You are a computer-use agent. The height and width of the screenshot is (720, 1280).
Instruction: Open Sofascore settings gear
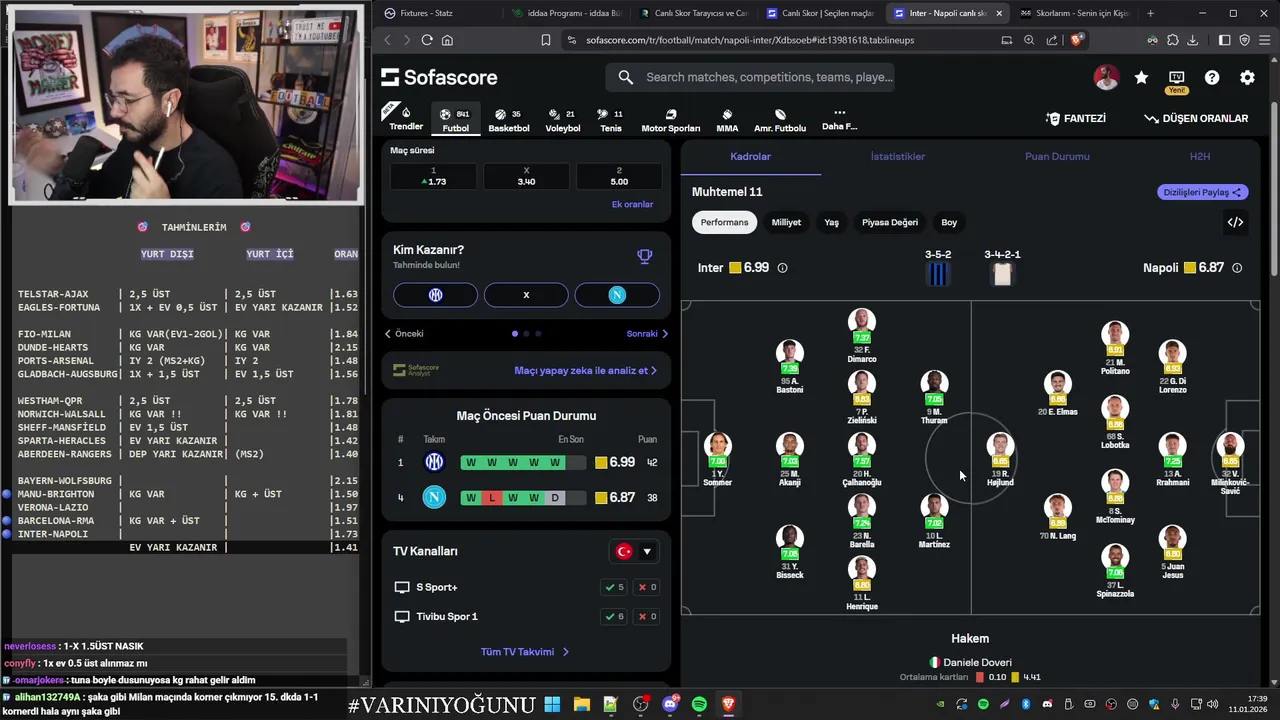[1247, 77]
